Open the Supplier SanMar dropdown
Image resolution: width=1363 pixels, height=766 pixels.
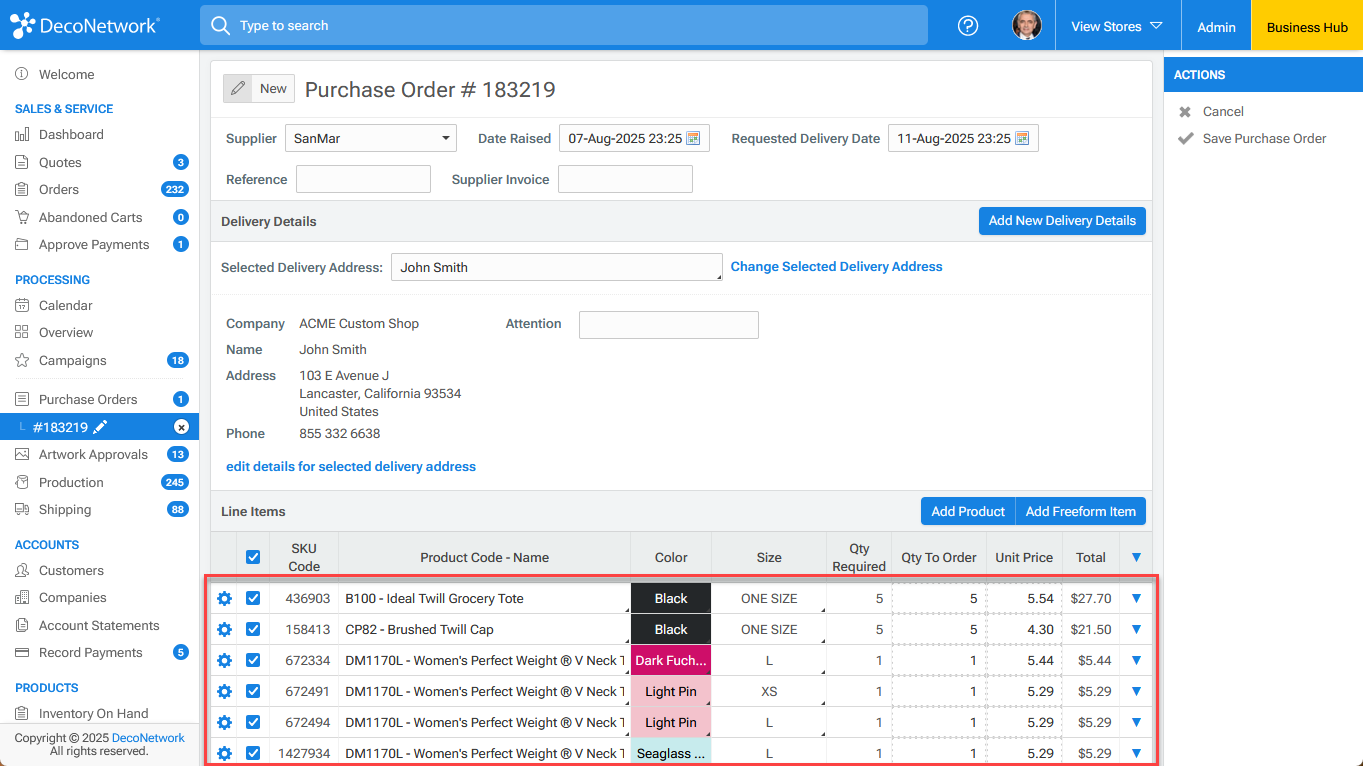point(370,139)
